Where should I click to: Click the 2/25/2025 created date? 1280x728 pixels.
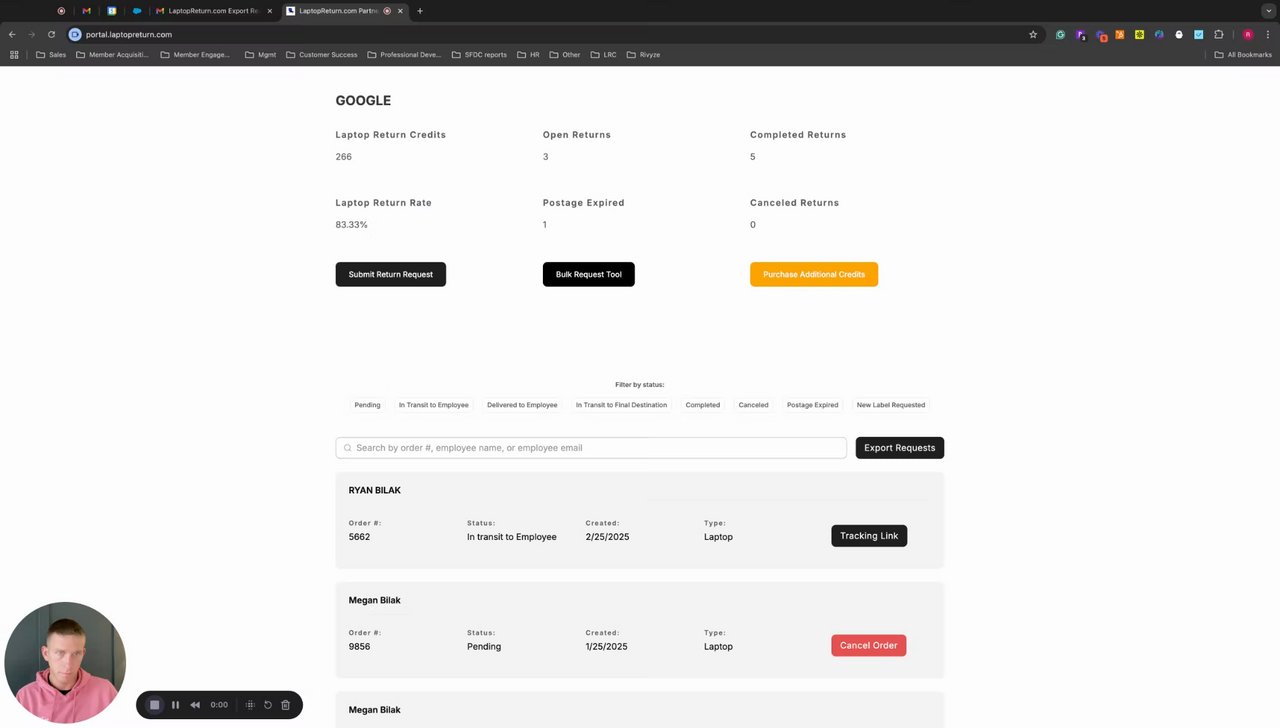(x=607, y=537)
